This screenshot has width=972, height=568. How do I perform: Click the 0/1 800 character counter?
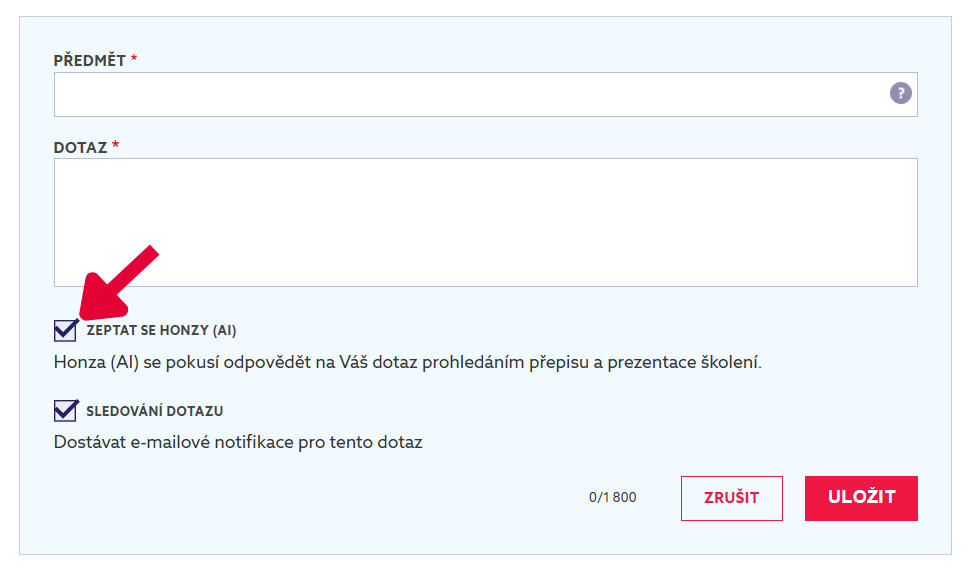612,497
